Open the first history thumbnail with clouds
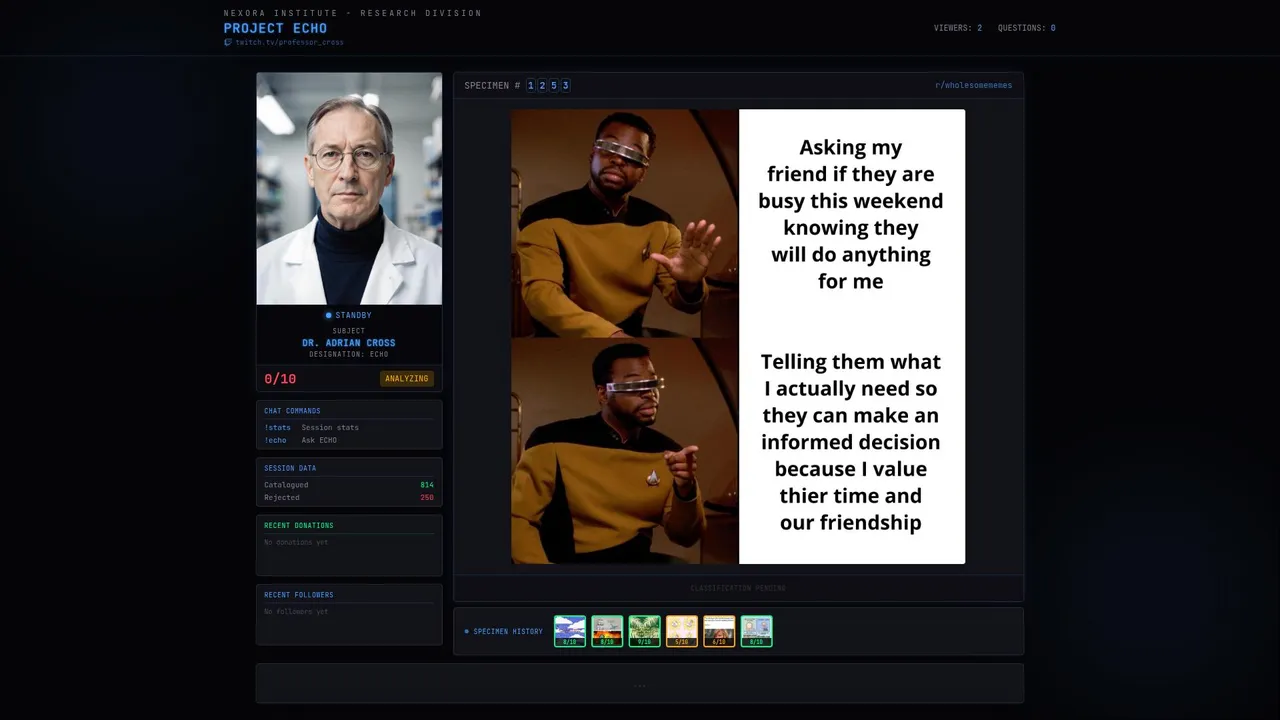The height and width of the screenshot is (720, 1280). [x=570, y=631]
